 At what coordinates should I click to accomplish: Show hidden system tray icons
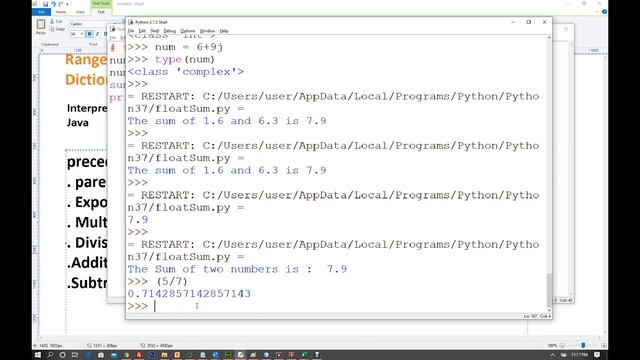point(553,355)
